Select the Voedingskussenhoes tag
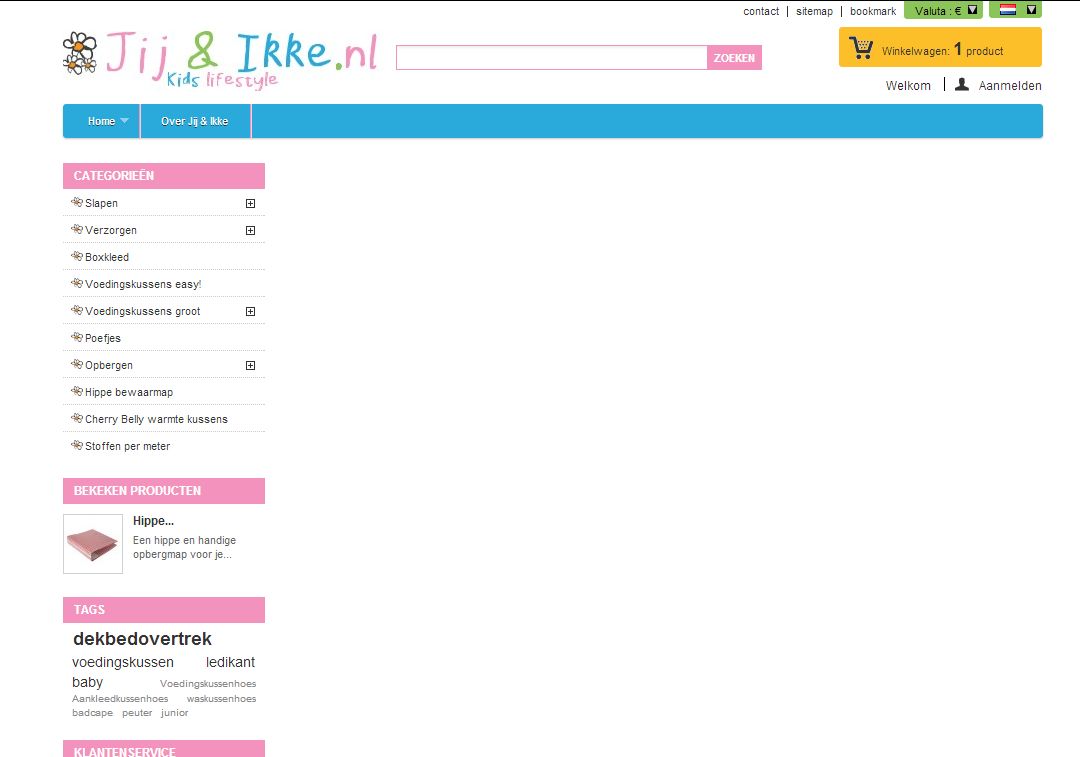Screen dimensions: 1080x757 pyautogui.click(x=208, y=683)
